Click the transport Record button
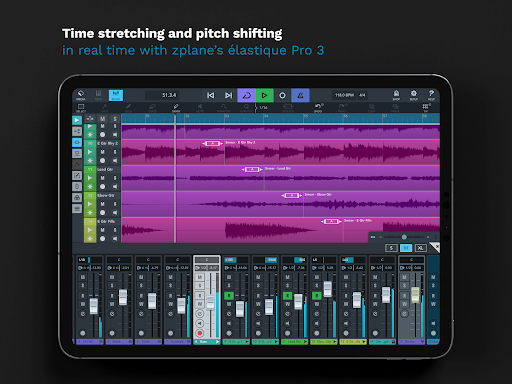The image size is (512, 384). 282,95
